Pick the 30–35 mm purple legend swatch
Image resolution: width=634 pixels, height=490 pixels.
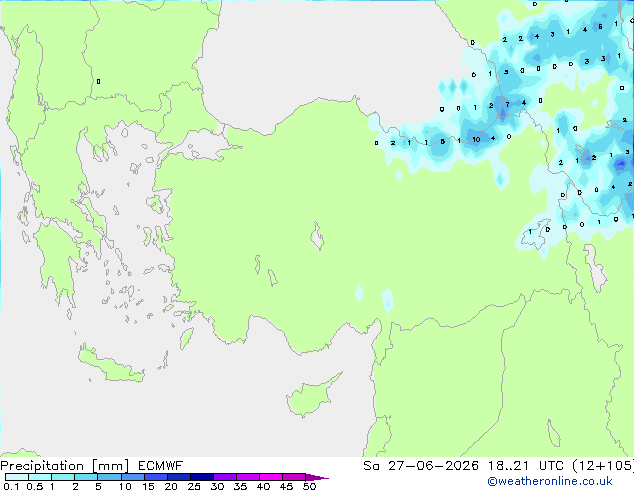tap(224, 477)
